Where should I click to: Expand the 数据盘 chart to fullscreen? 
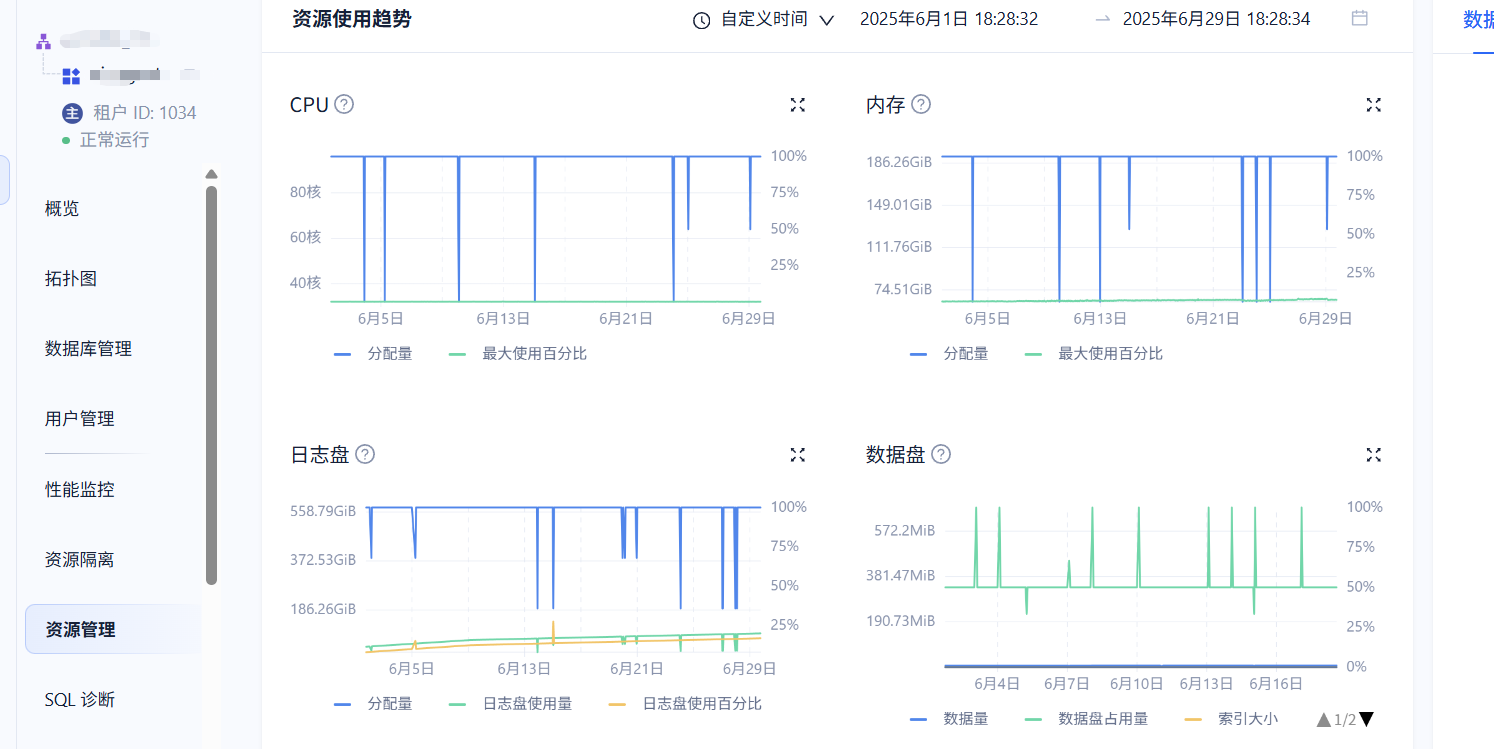coord(1373,455)
